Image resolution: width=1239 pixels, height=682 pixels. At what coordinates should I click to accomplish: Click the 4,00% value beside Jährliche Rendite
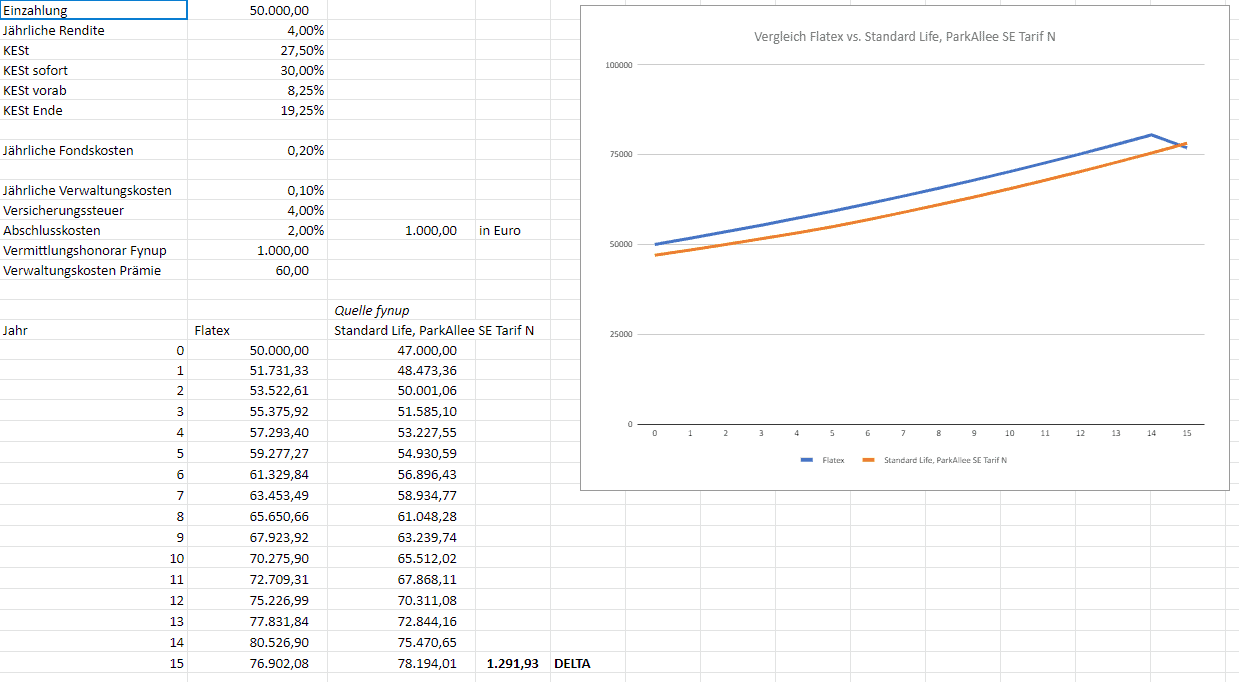[257, 30]
